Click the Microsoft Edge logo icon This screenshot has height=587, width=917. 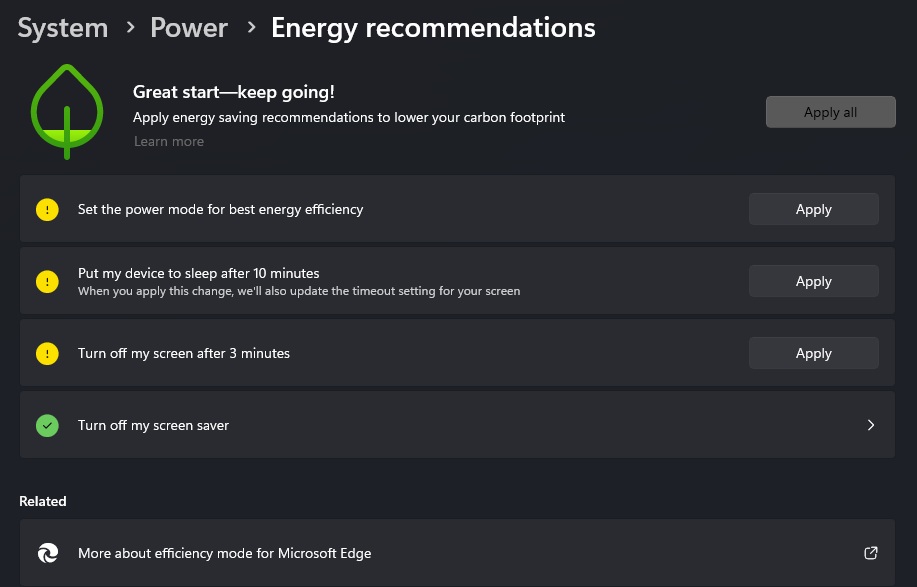point(47,553)
